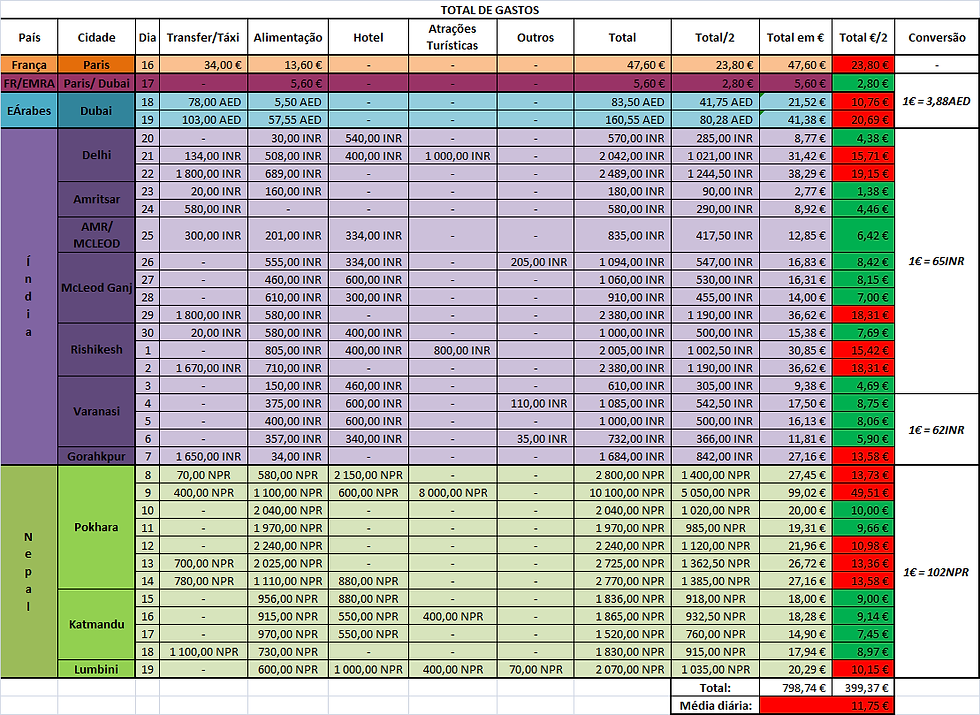Viewport: 980px width, 715px height.
Task: Click the 'Lumbini' city cell
Action: (x=96, y=669)
